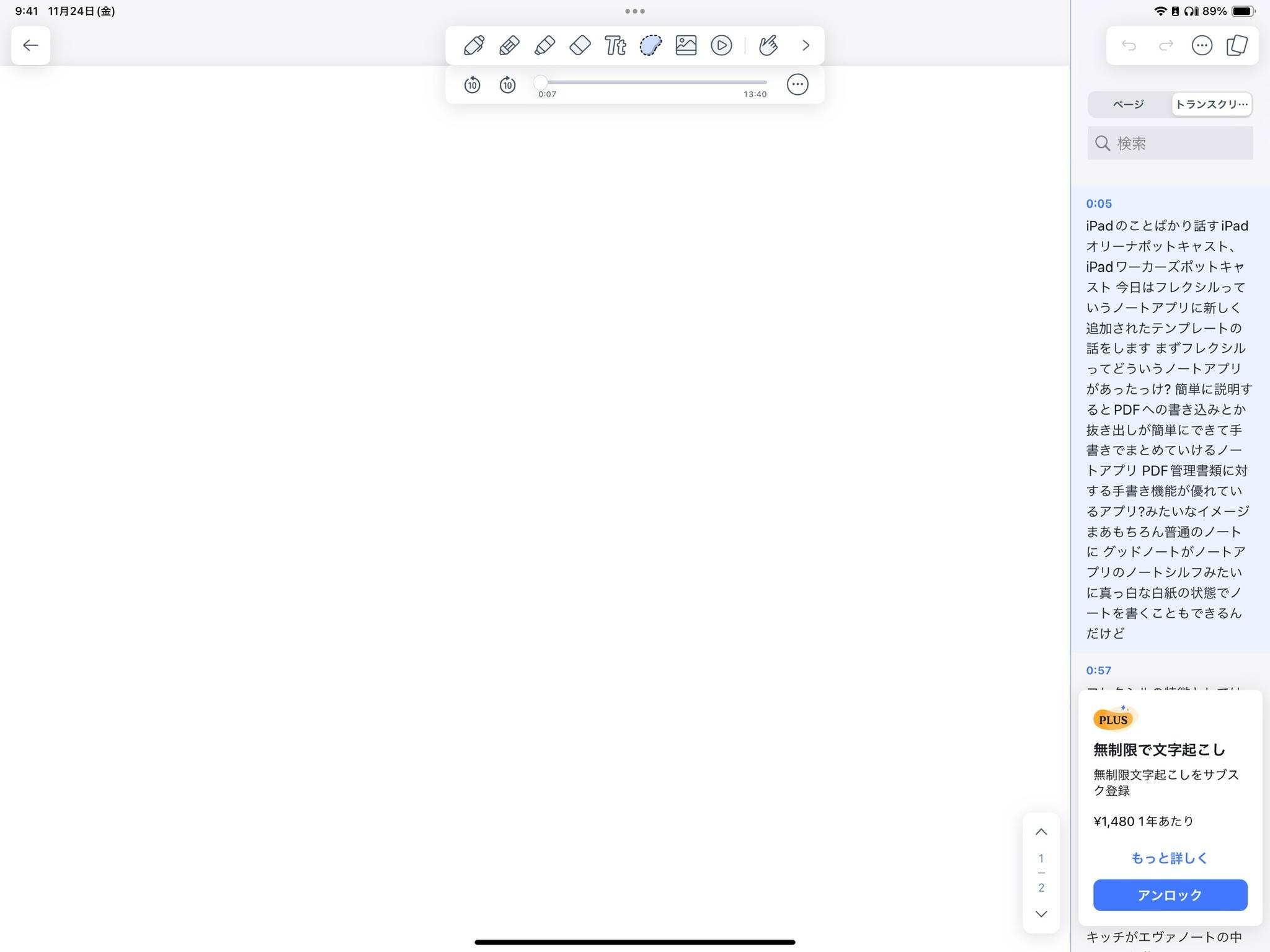
Task: Select the Highlighter tool
Action: [x=544, y=45]
